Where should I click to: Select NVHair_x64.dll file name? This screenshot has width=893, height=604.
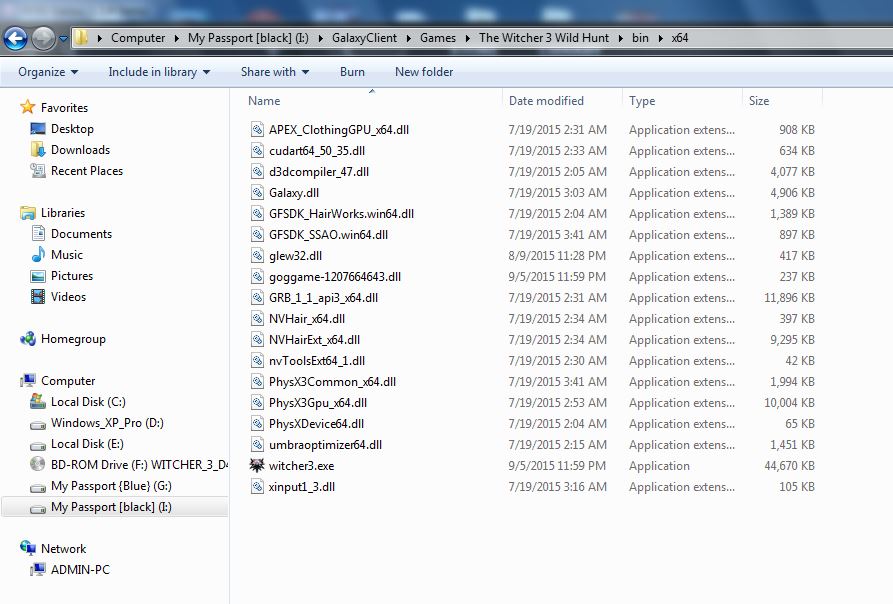click(307, 319)
